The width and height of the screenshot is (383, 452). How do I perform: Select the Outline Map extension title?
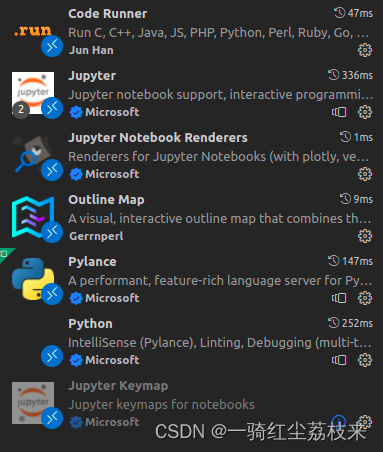(106, 200)
